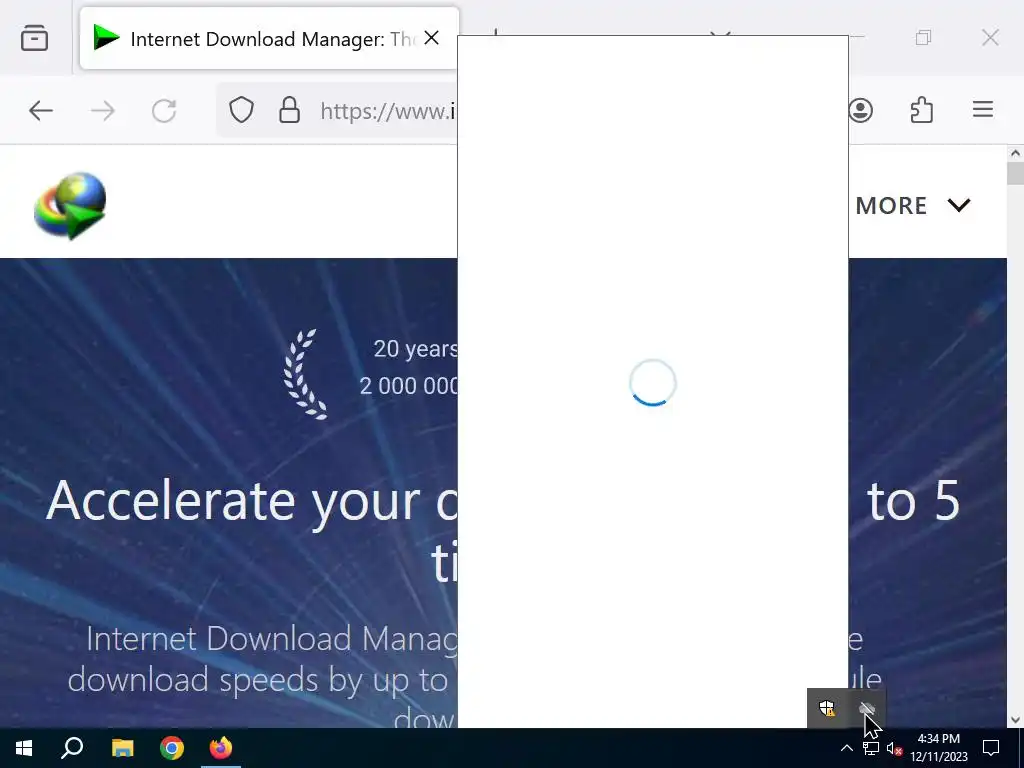This screenshot has height=768, width=1024.
Task: Collapse the hidden tray icons chevron
Action: pyautogui.click(x=846, y=748)
